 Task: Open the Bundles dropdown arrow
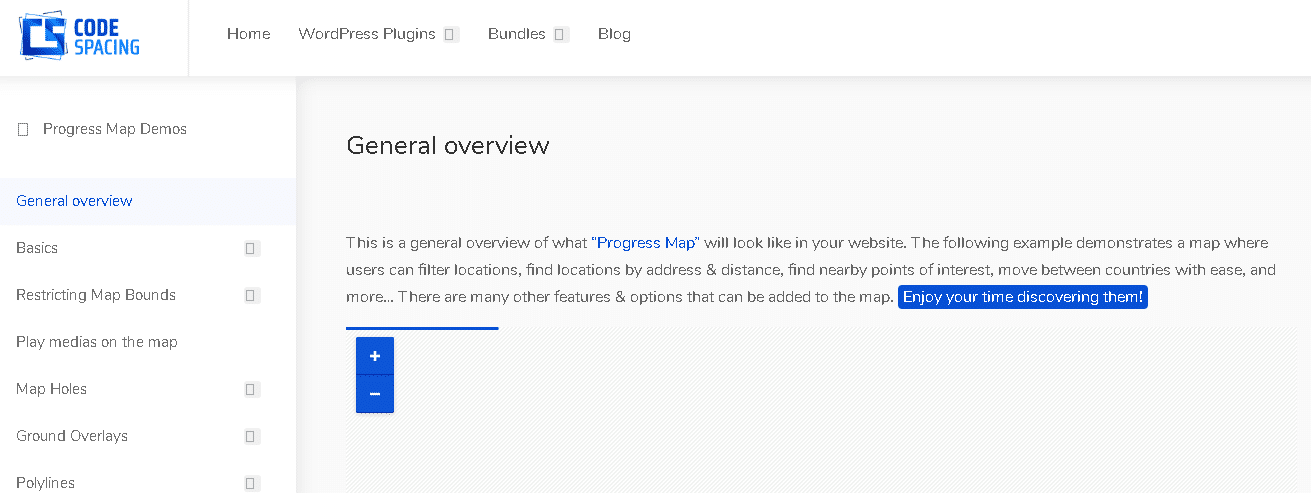tap(560, 34)
